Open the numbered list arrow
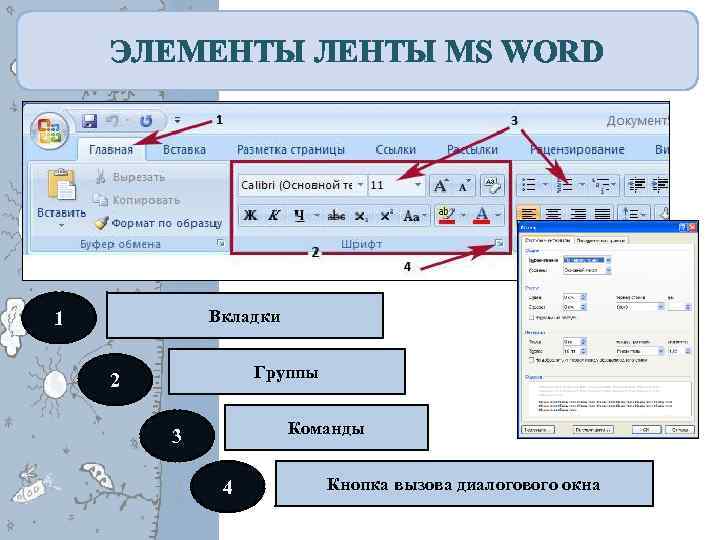 tap(581, 185)
